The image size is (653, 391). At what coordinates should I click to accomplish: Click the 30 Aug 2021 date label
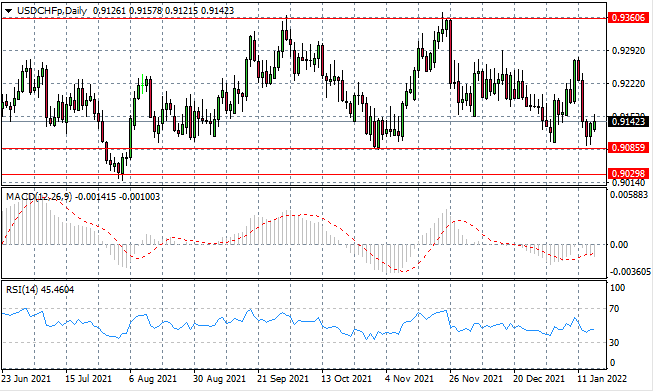pyautogui.click(x=219, y=379)
